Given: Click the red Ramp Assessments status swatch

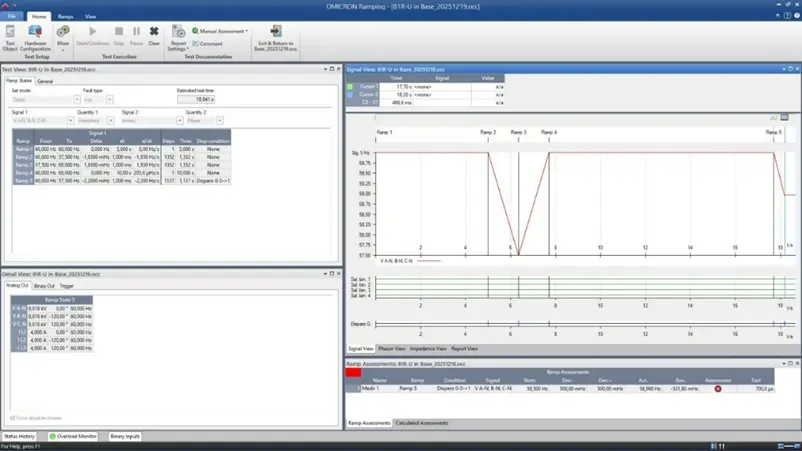Looking at the screenshot, I should (x=353, y=372).
